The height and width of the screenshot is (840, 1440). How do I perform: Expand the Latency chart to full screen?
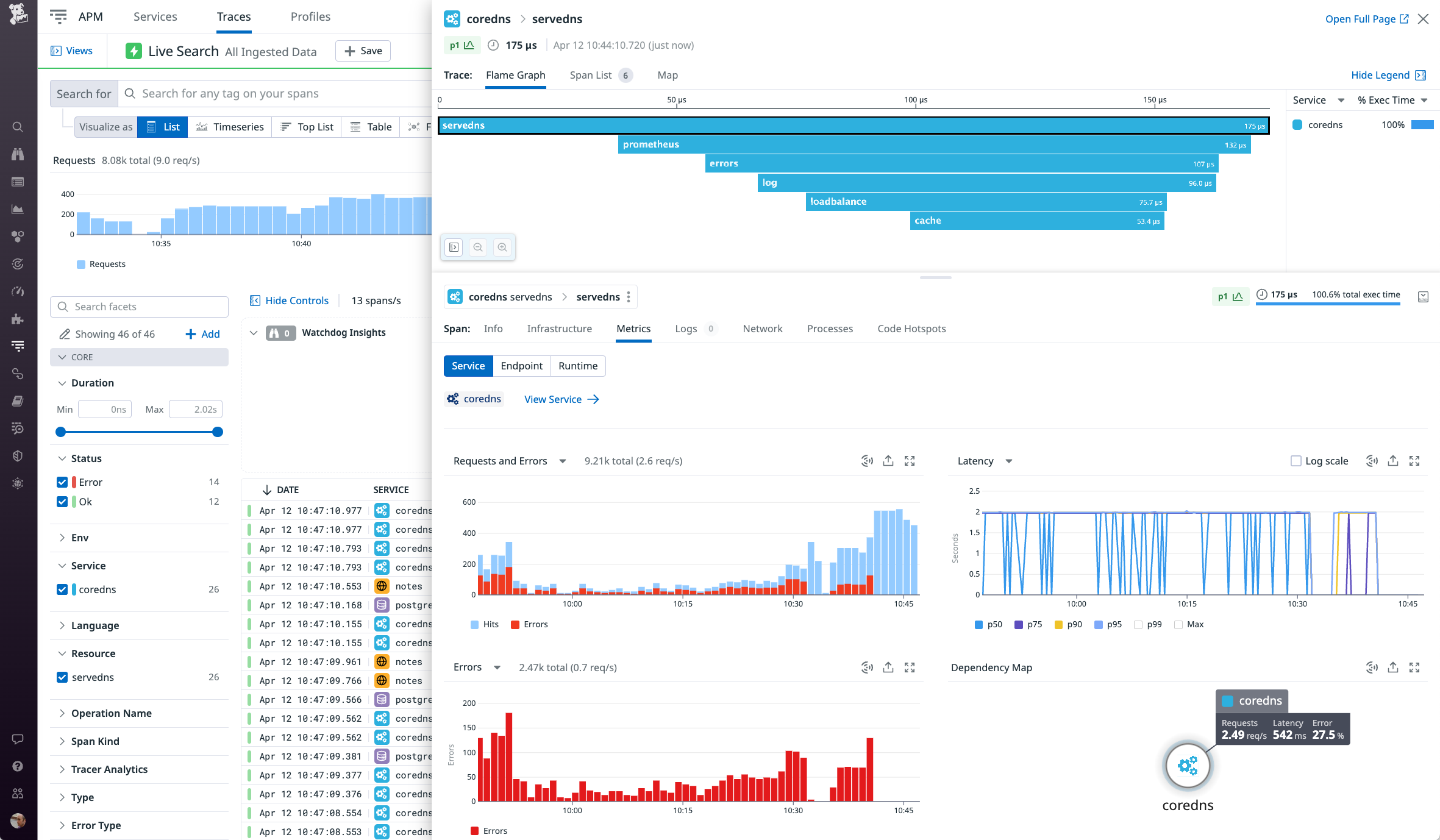coord(1414,461)
